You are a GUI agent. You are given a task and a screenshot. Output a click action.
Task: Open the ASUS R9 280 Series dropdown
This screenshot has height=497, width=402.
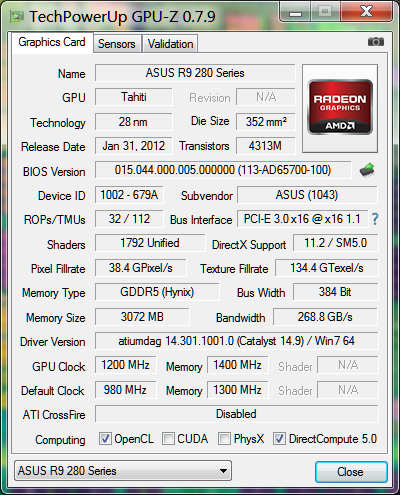[123, 471]
